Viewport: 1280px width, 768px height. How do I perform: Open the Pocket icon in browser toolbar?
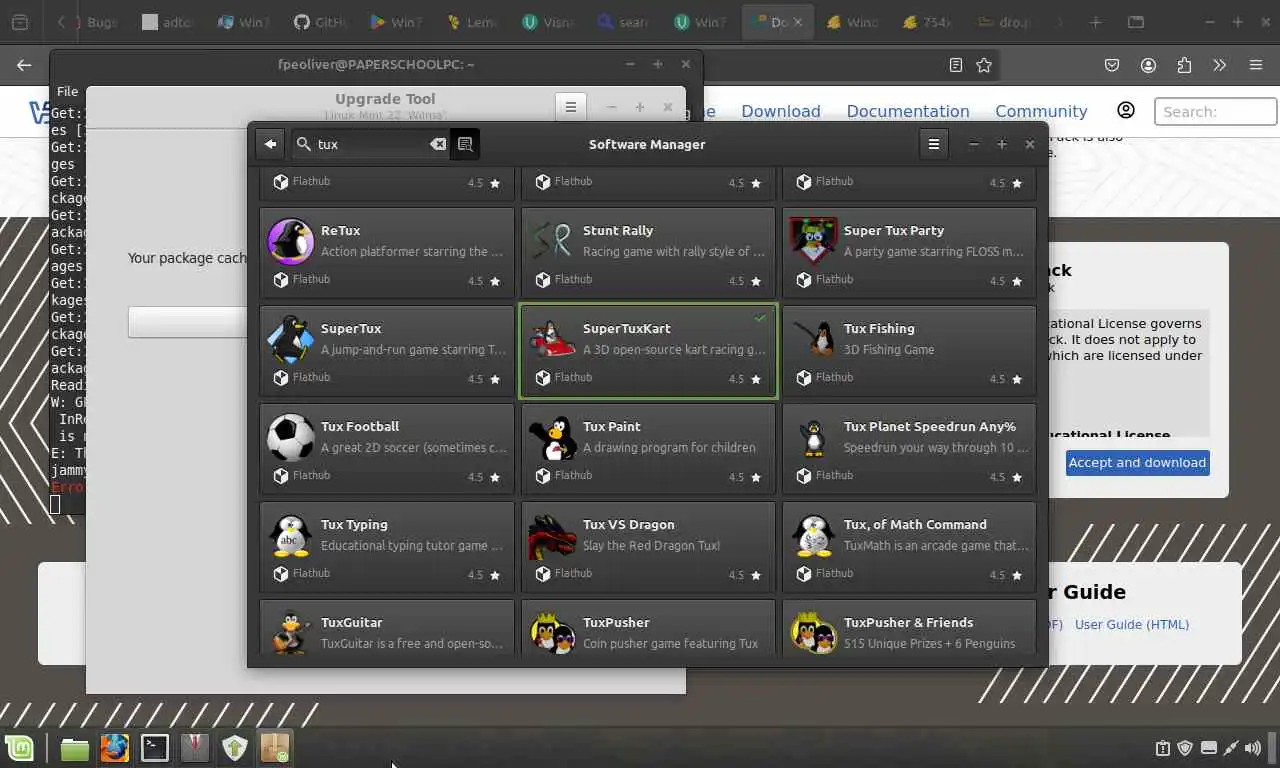click(x=1112, y=65)
